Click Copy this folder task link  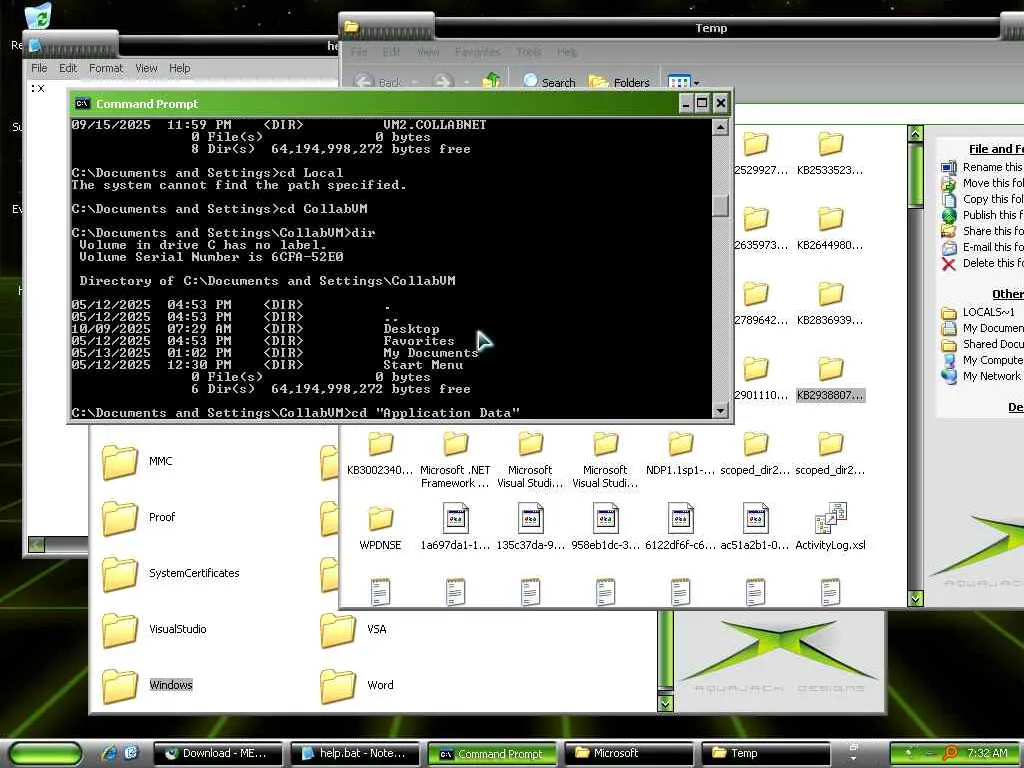(x=982, y=199)
